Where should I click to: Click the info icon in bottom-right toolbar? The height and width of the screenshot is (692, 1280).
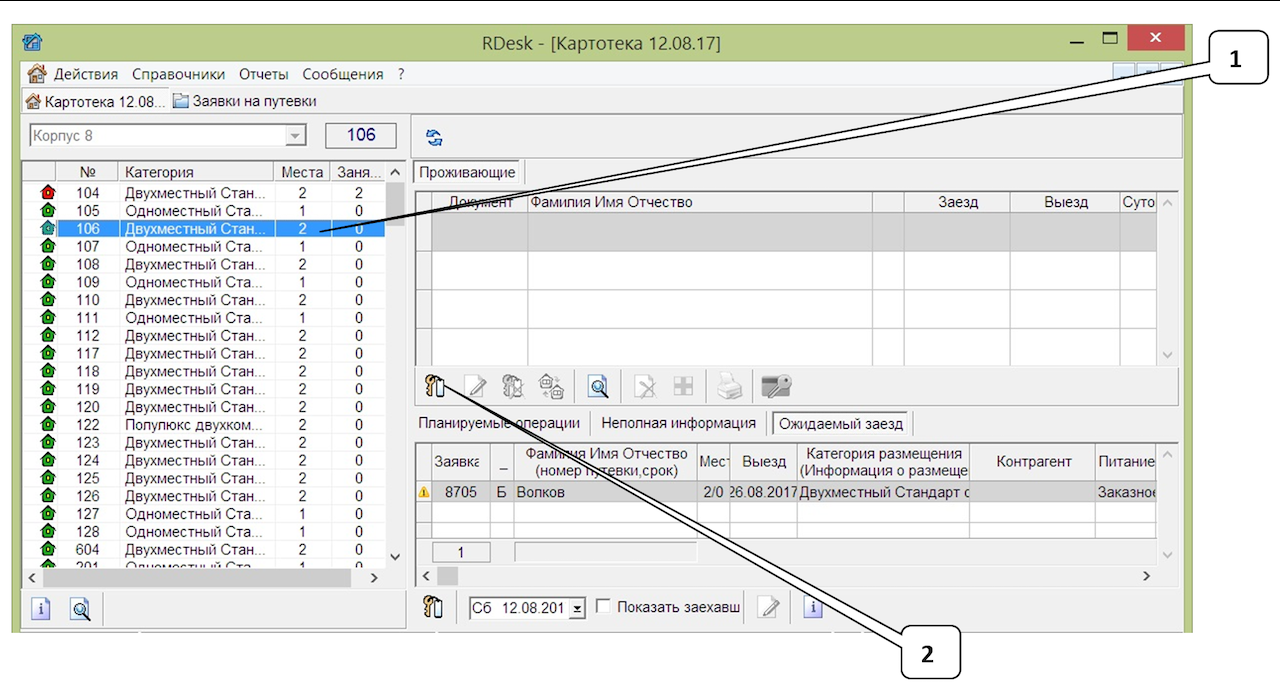812,607
